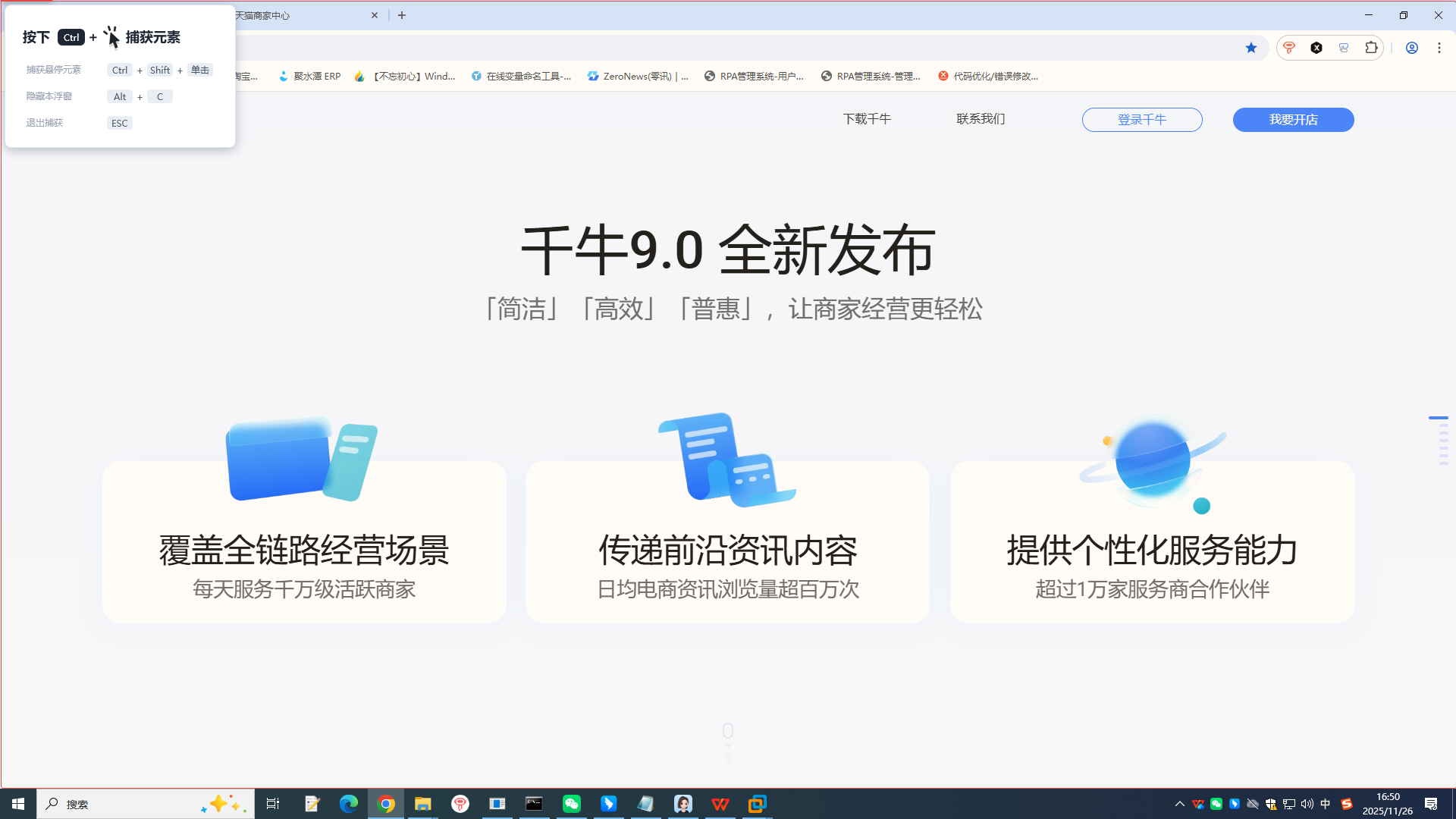Switch to the 天猫商家中心 tab
This screenshot has width=1456, height=819.
pyautogui.click(x=303, y=15)
